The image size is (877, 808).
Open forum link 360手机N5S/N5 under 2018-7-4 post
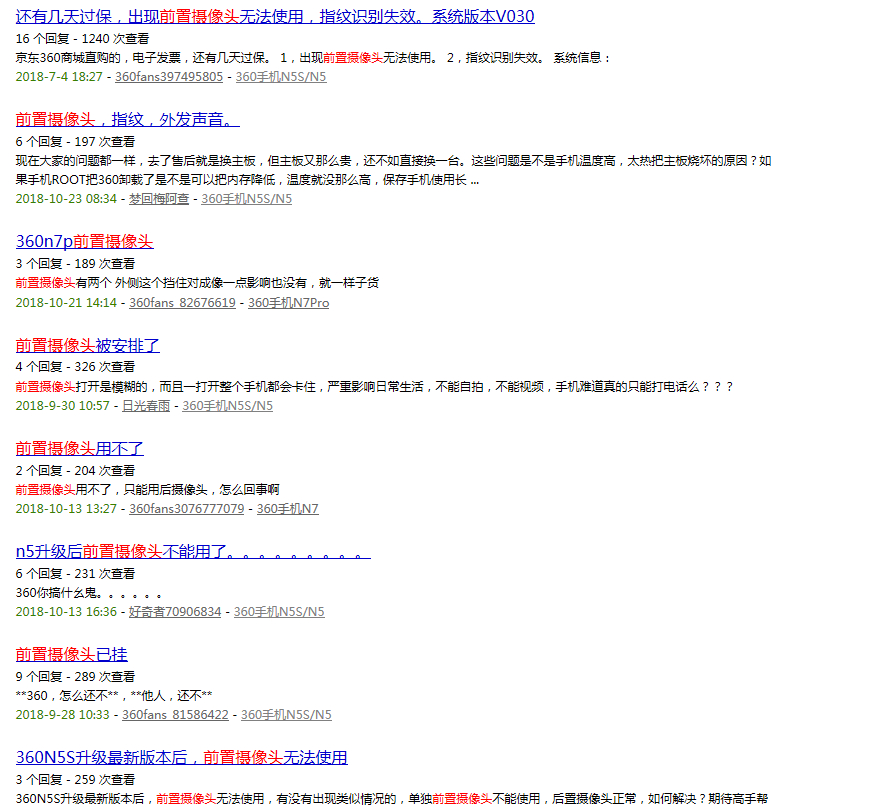(281, 77)
